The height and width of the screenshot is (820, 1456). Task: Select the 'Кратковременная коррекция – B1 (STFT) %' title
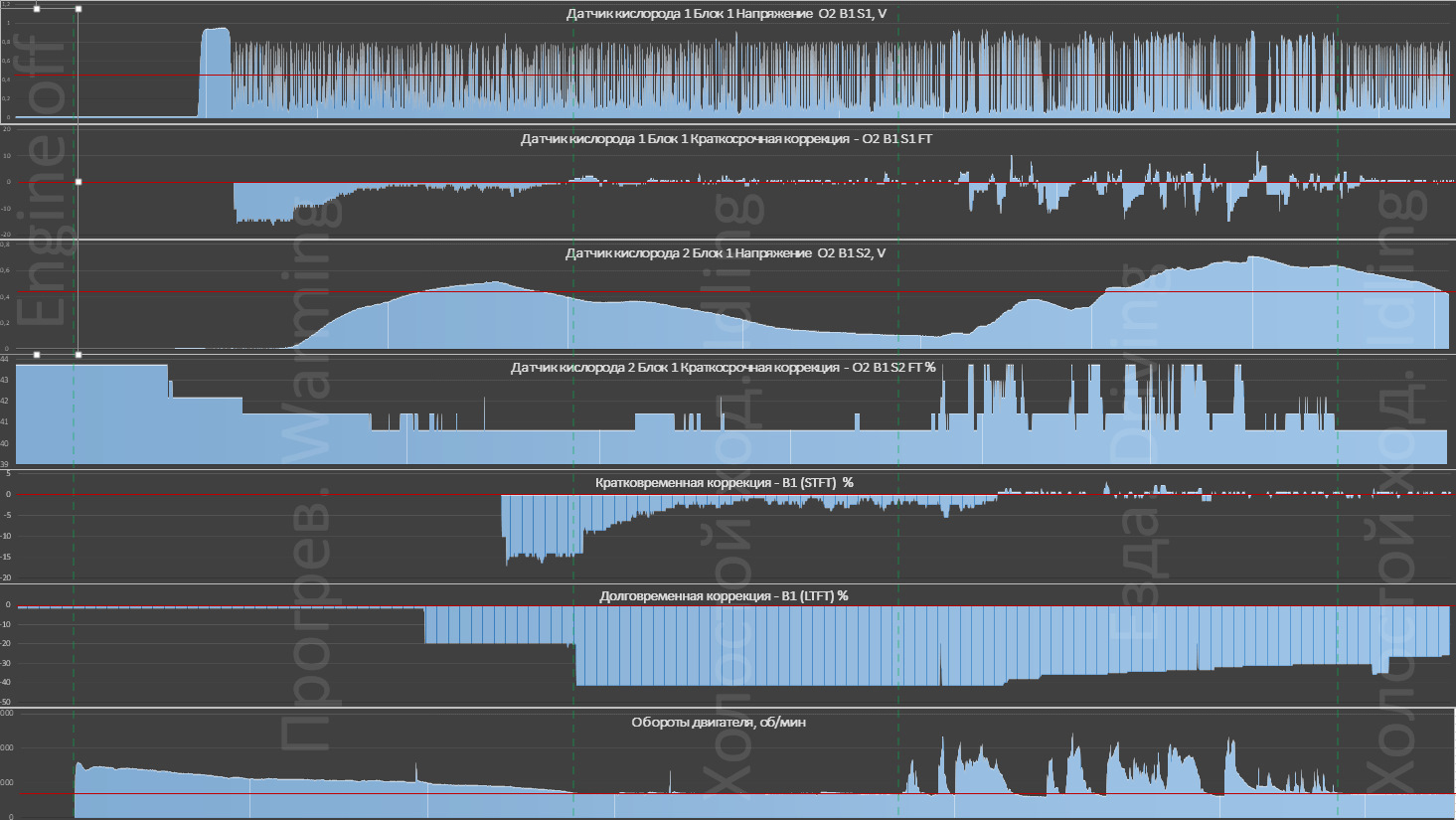[x=725, y=482]
